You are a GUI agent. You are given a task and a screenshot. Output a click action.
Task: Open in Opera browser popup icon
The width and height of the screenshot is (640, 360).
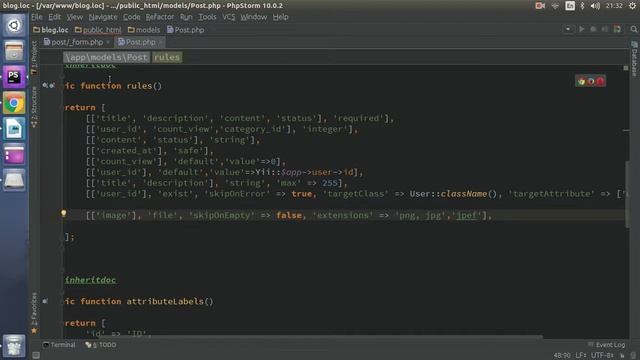coord(600,81)
